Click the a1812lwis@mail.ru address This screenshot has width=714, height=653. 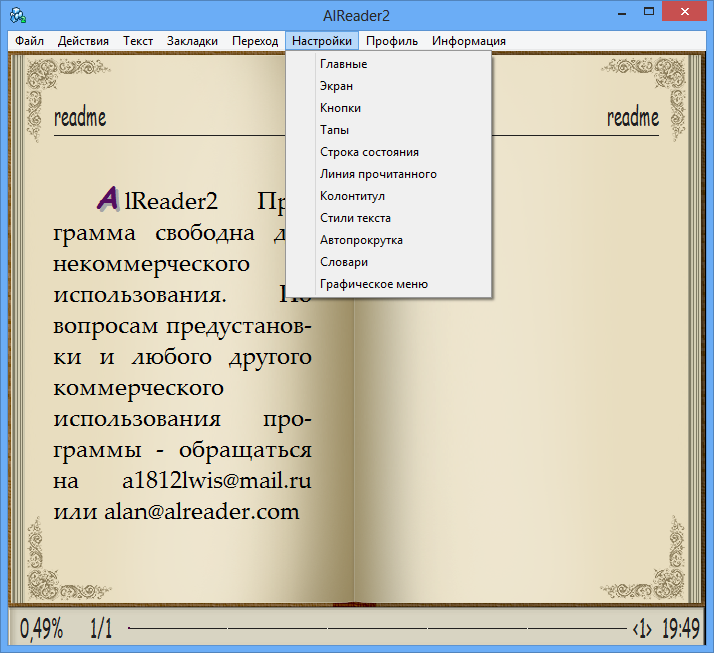[x=217, y=481]
